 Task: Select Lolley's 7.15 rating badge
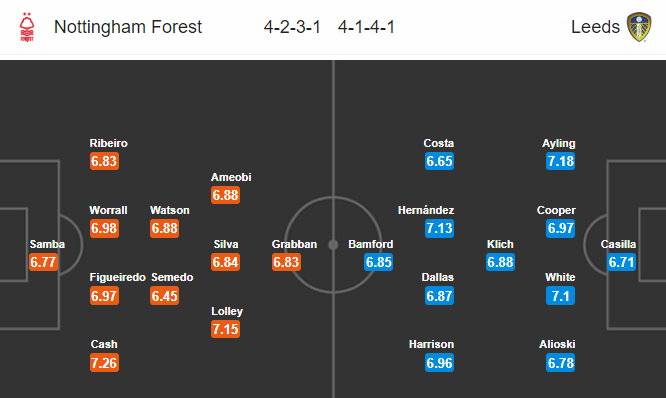pos(226,329)
